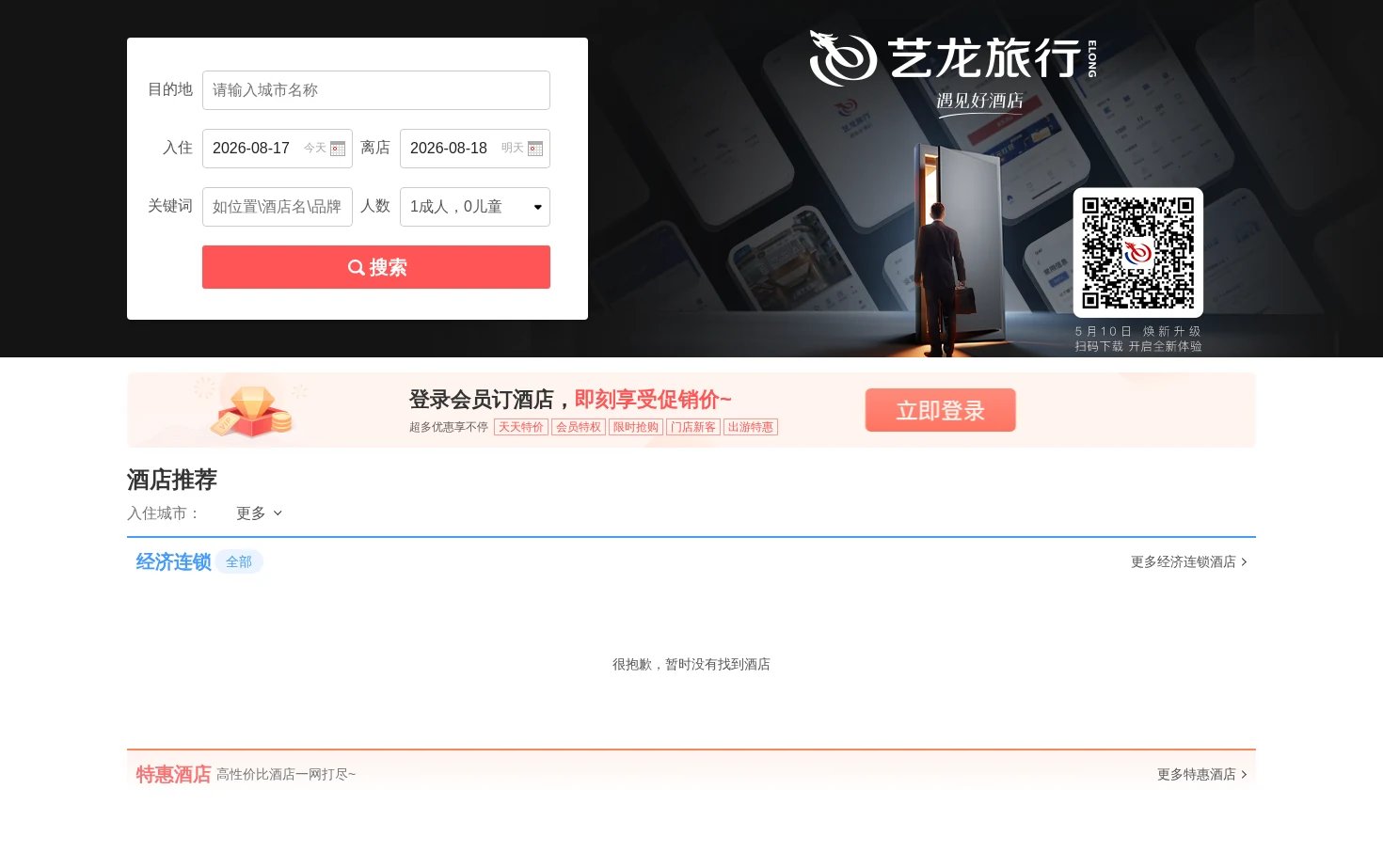1383x868 pixels.
Task: Click the 限时抢购 promo tag
Action: 636,427
